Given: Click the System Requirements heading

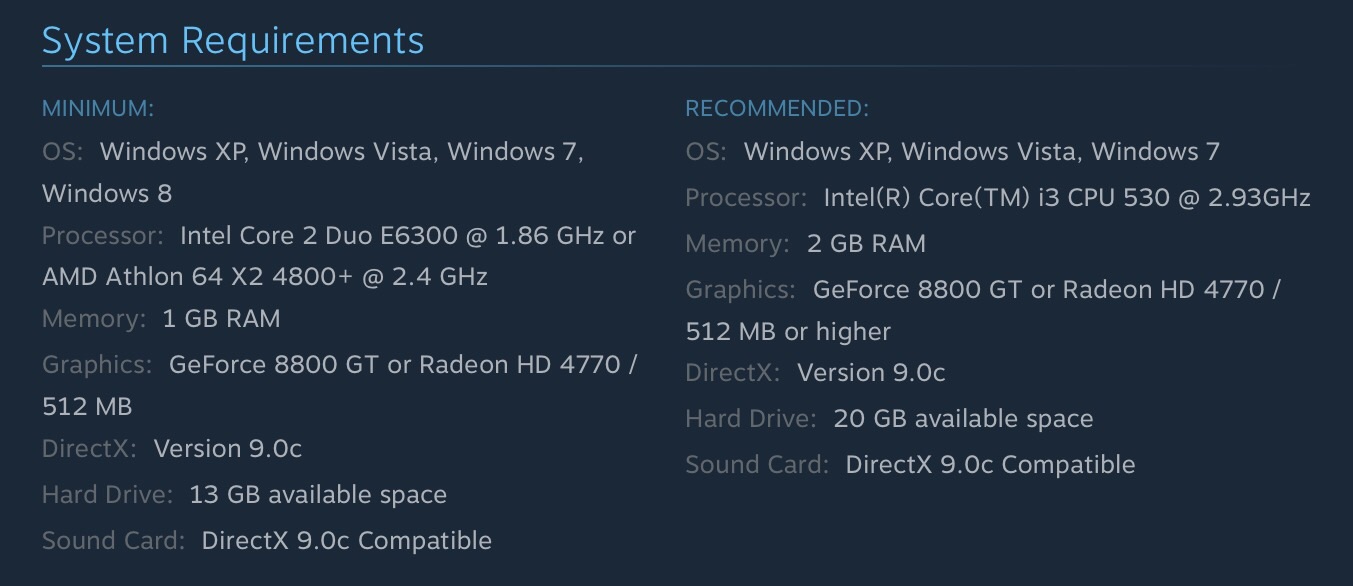Looking at the screenshot, I should point(233,41).
